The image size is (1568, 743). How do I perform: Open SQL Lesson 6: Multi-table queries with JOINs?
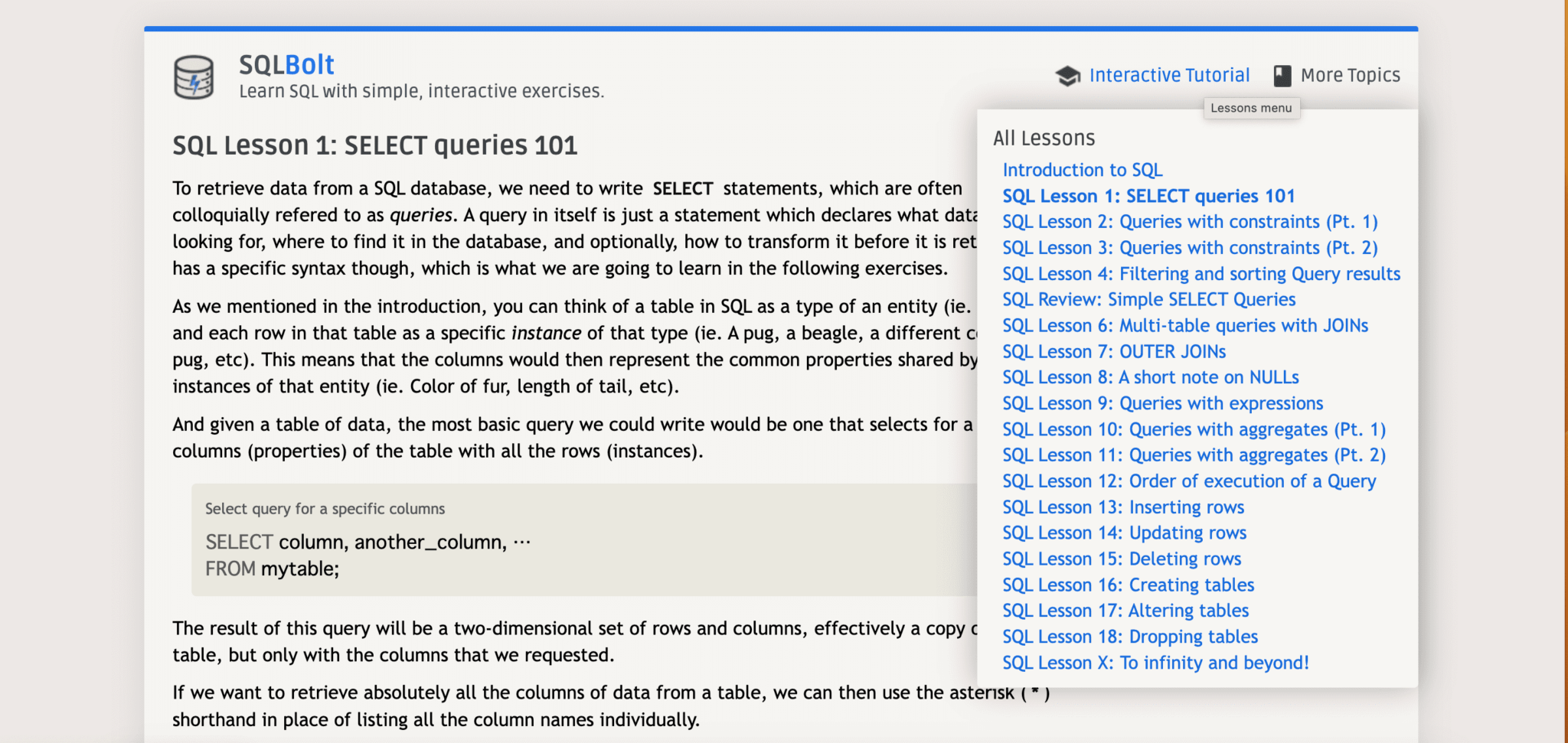tap(1184, 325)
